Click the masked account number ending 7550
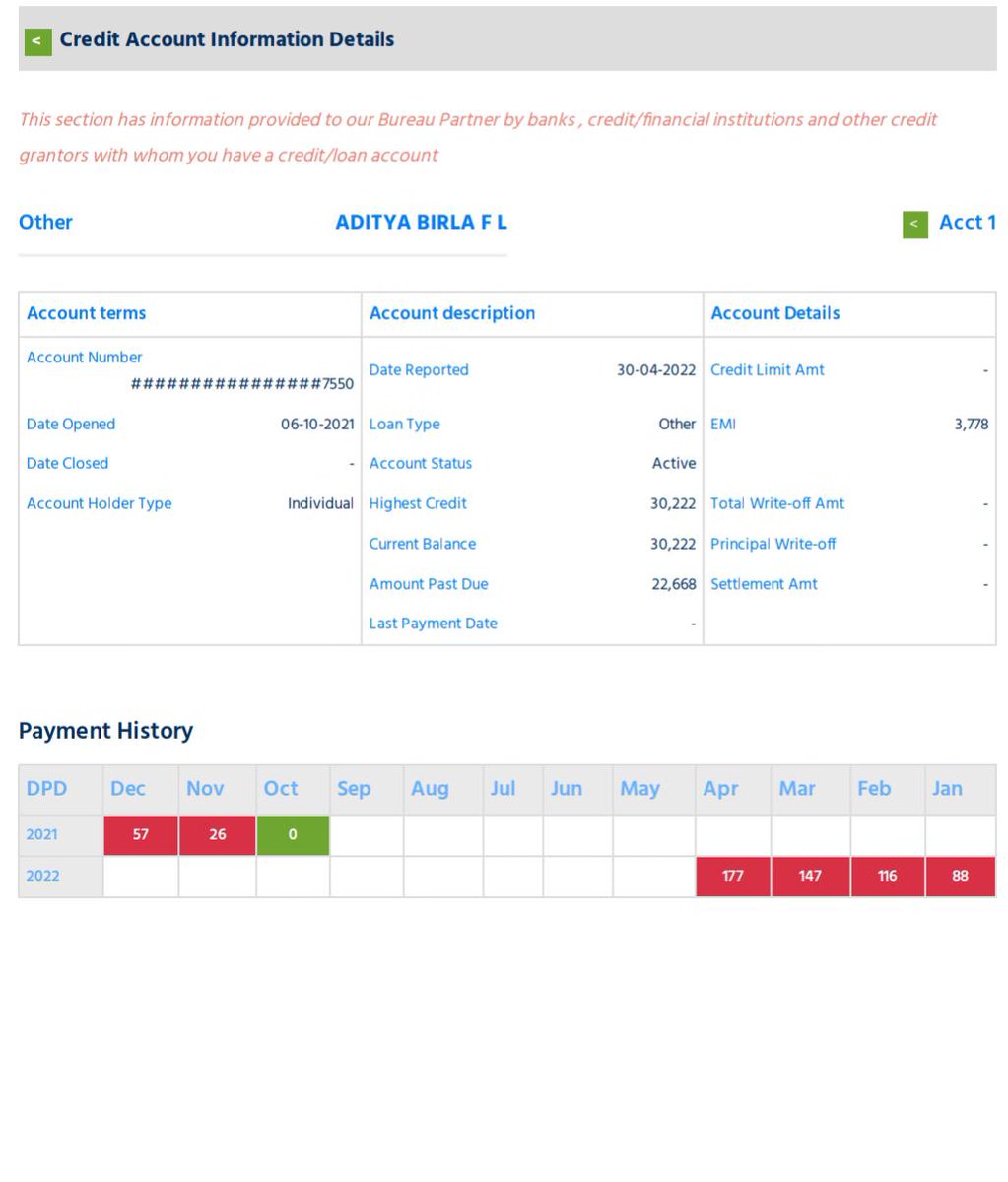The width and height of the screenshot is (1008, 1182). [242, 384]
